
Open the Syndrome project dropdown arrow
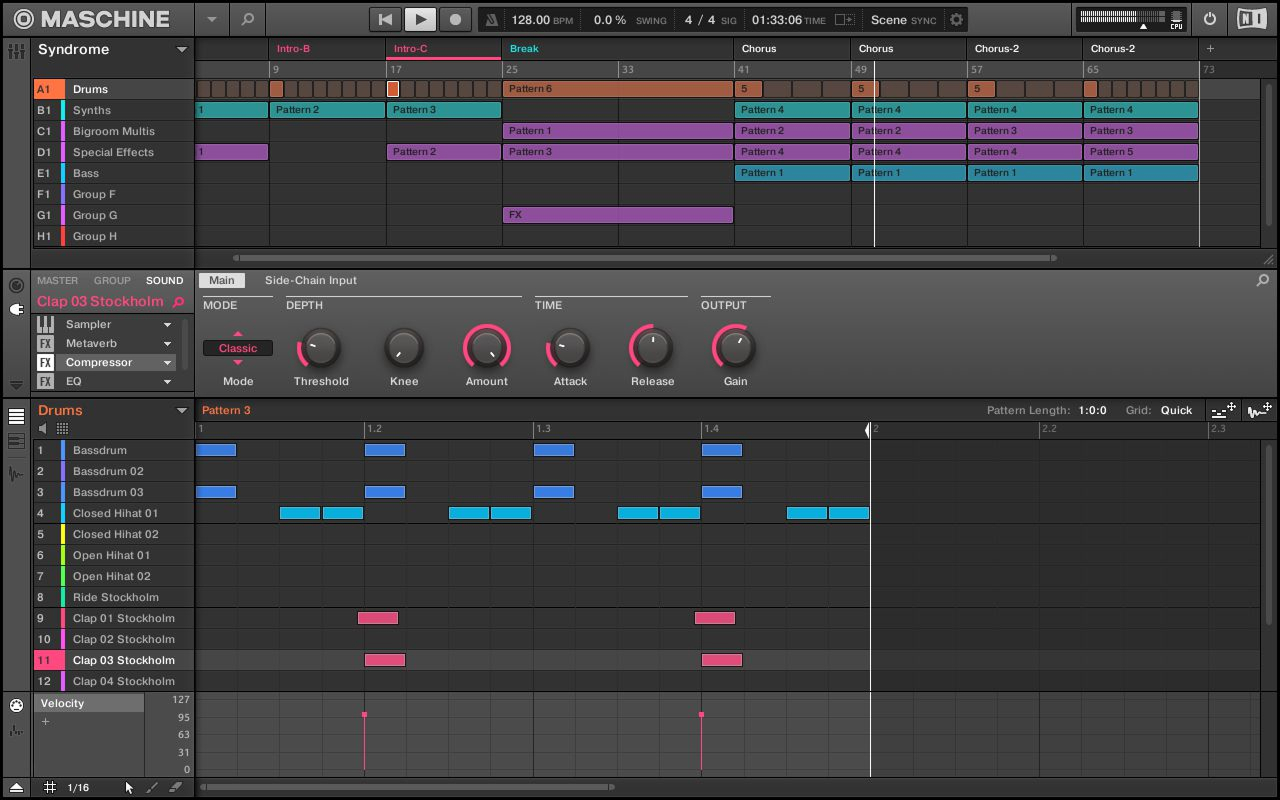(181, 50)
